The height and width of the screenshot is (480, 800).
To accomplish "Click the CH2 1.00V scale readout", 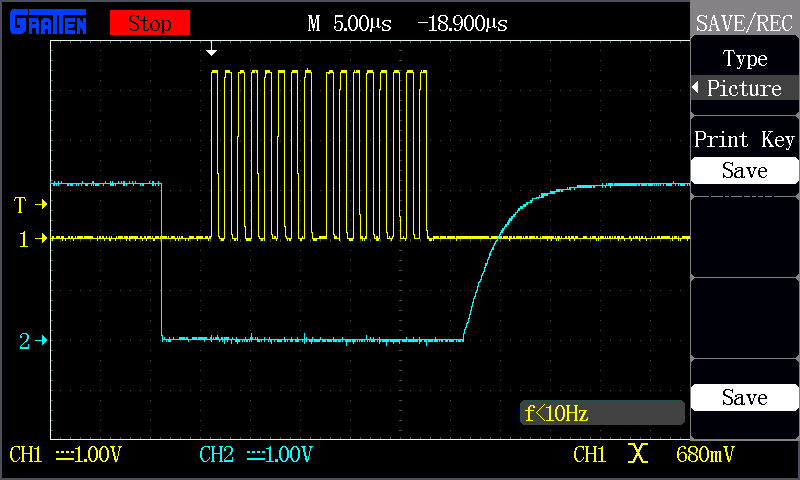I will pos(256,454).
